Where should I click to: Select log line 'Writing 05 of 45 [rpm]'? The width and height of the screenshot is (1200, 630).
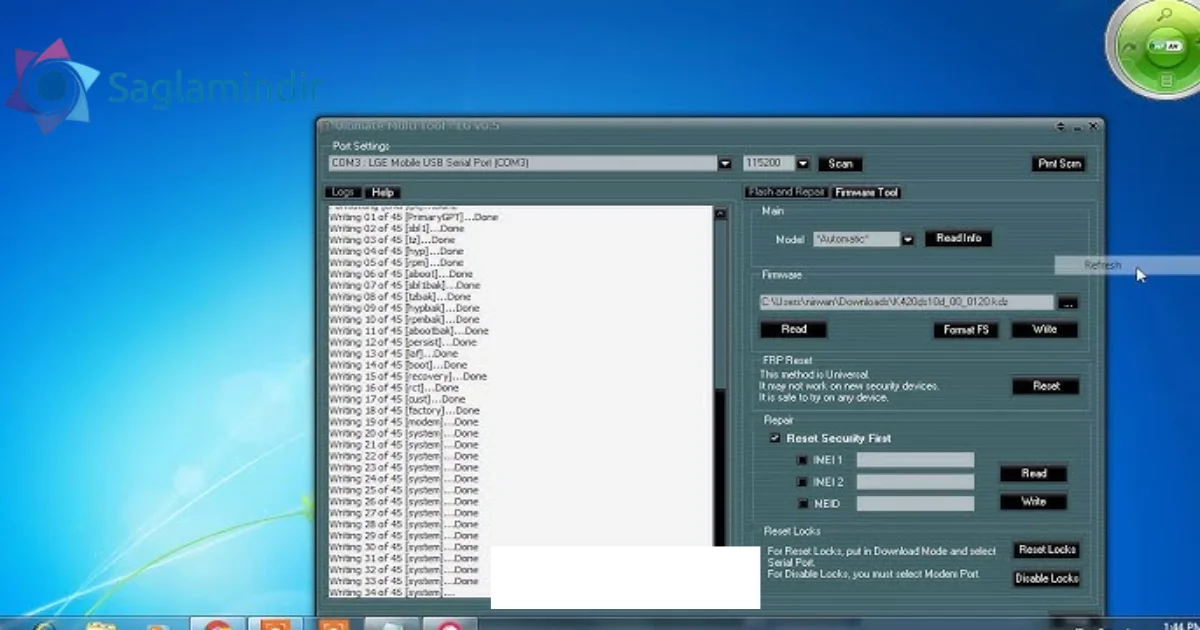(x=396, y=262)
